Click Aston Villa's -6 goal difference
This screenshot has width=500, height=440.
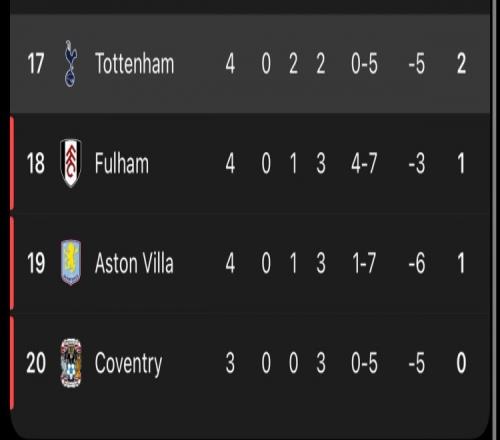(x=417, y=263)
